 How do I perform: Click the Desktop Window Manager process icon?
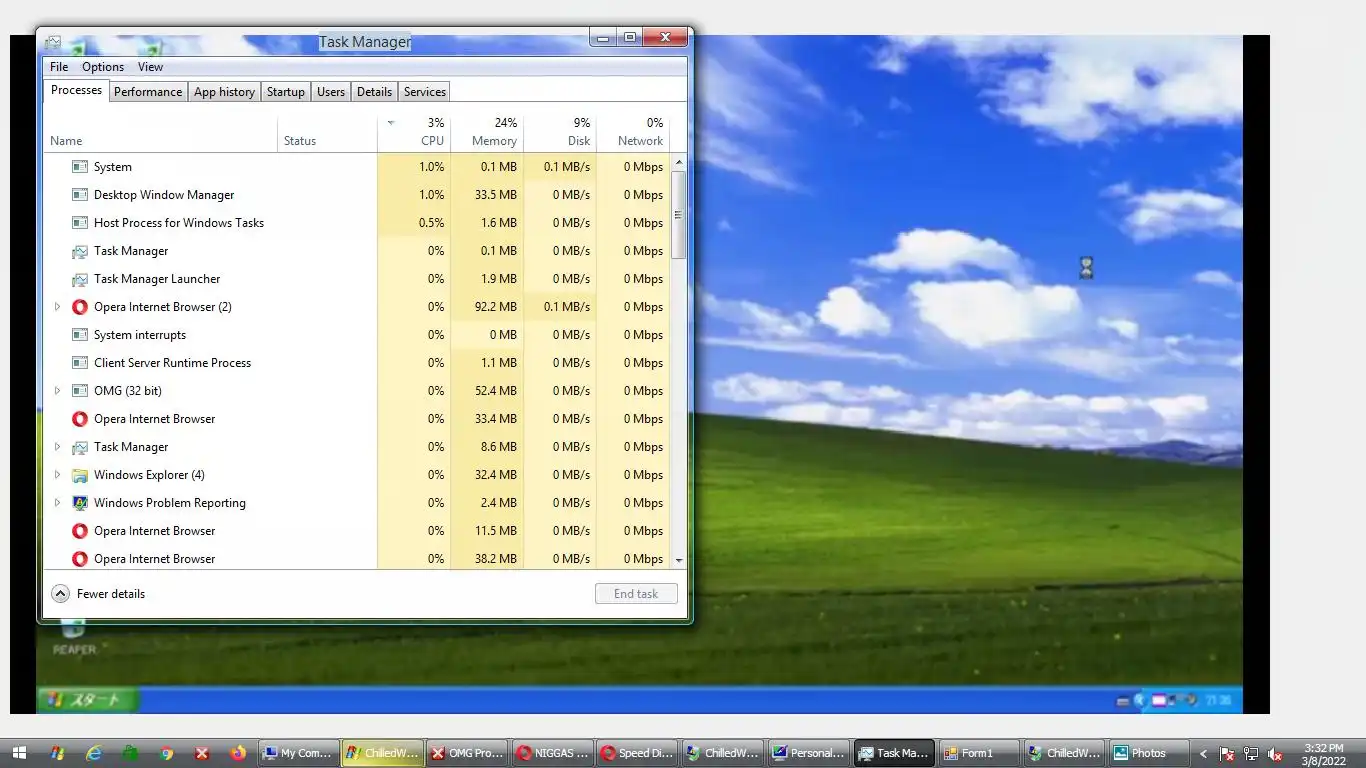click(x=80, y=195)
